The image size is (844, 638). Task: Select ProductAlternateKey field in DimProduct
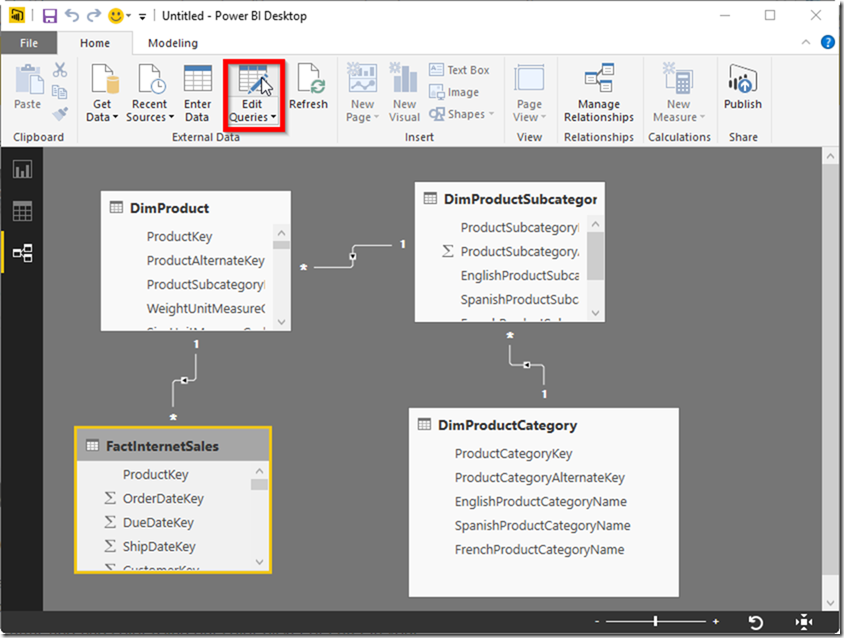(x=205, y=261)
